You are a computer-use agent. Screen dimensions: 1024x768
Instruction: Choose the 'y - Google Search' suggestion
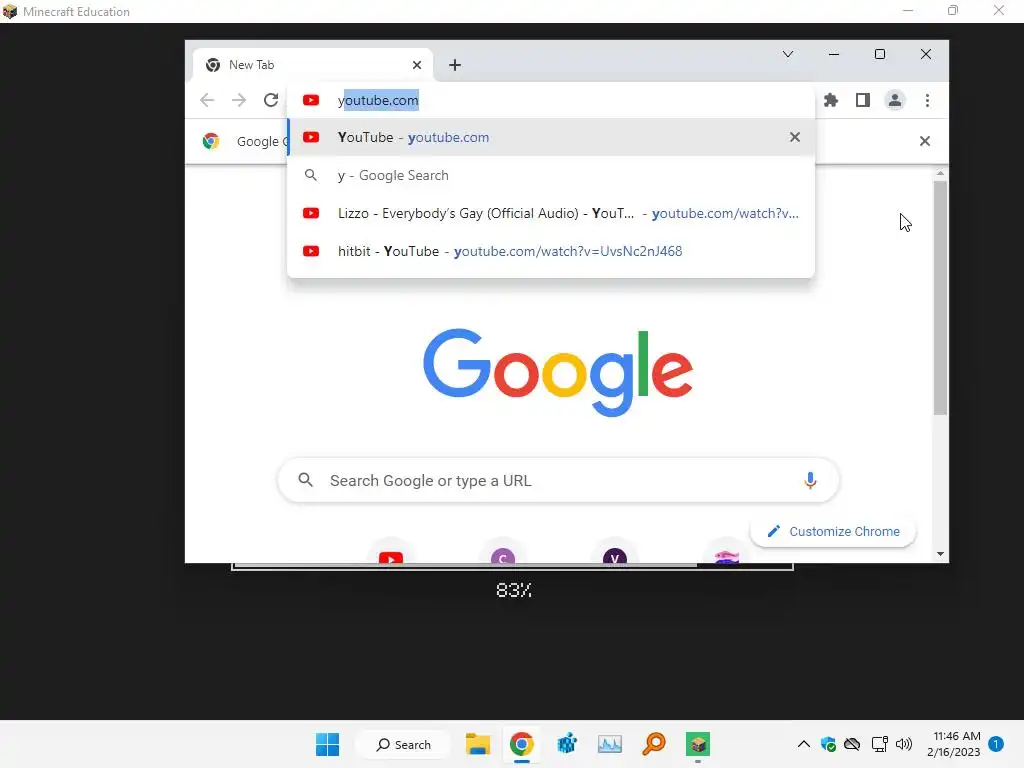[551, 175]
